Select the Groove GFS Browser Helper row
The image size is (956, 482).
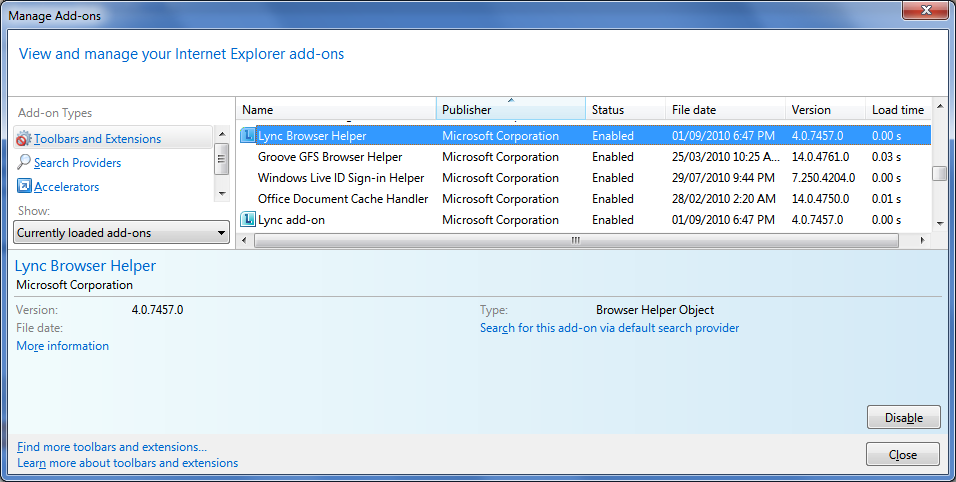pyautogui.click(x=584, y=157)
